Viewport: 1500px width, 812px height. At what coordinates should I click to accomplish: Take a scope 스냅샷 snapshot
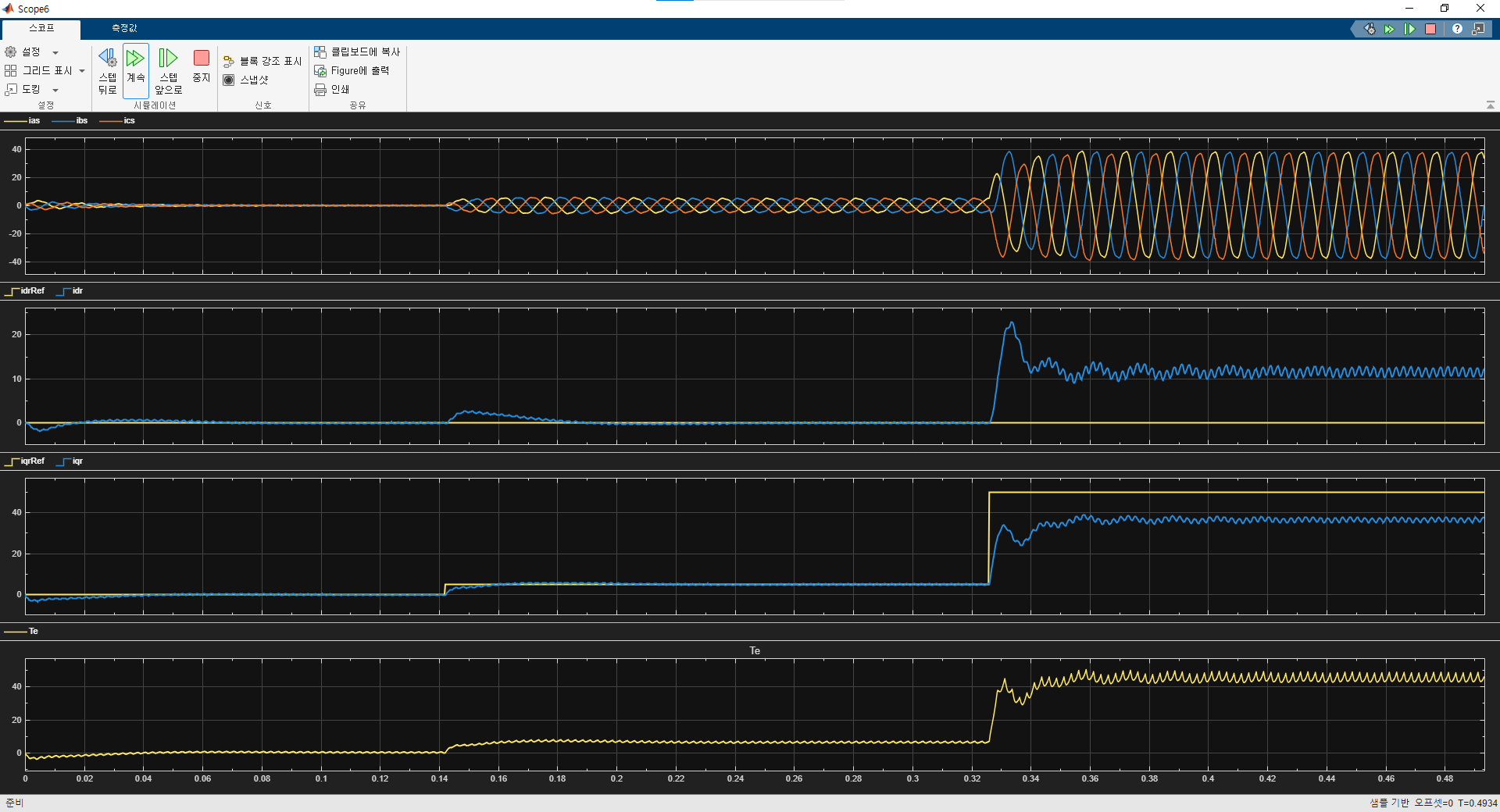246,80
